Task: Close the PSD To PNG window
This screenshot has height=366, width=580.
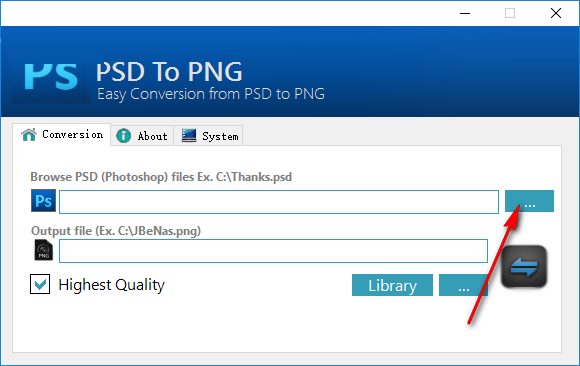Action: [x=556, y=13]
